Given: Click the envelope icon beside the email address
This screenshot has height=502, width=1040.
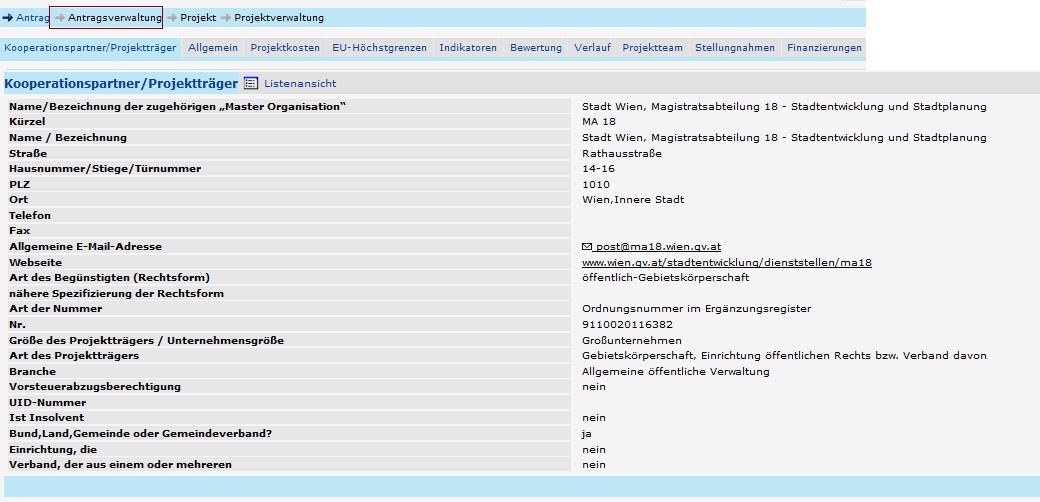Looking at the screenshot, I should pos(587,246).
